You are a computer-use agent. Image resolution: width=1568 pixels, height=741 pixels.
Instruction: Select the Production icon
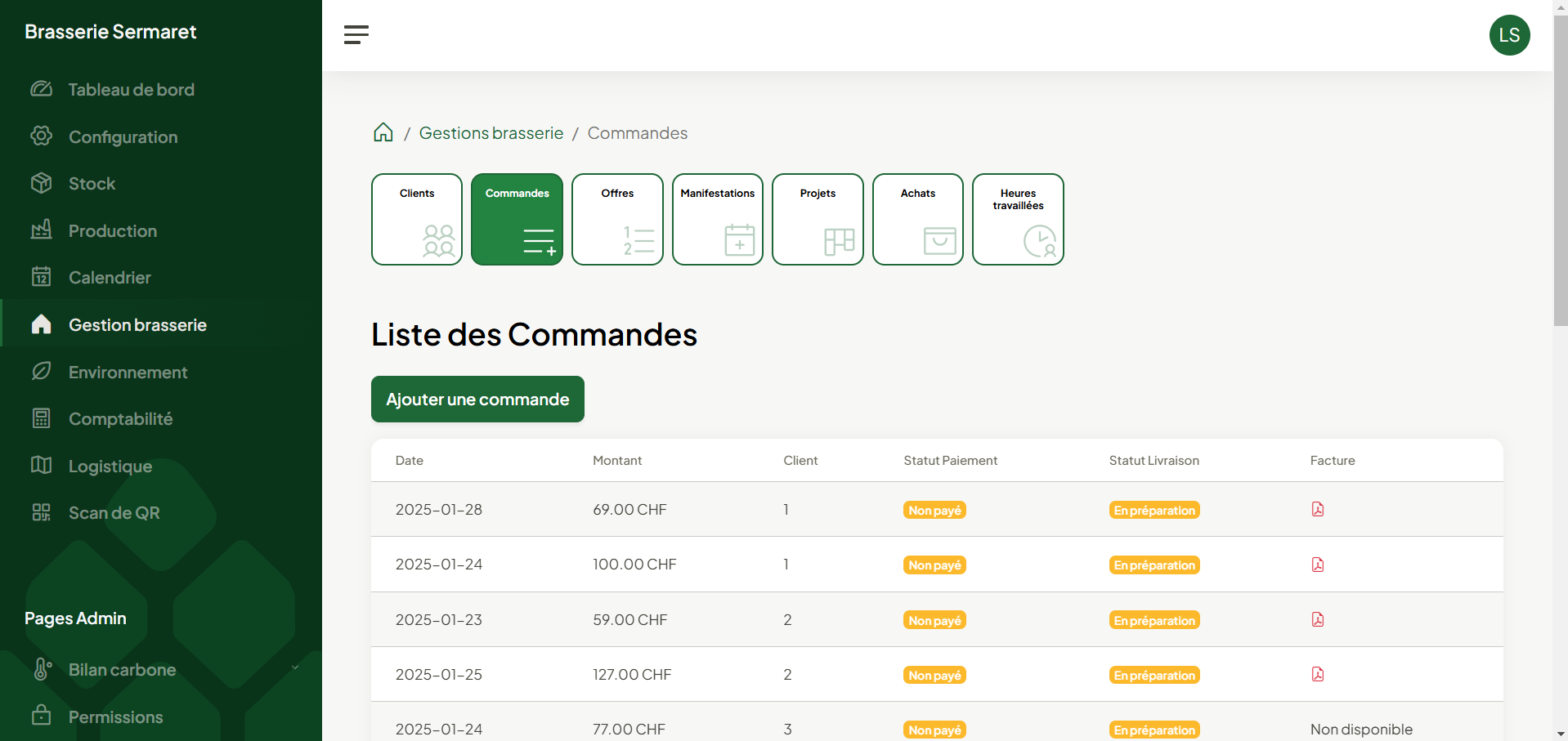coord(41,230)
